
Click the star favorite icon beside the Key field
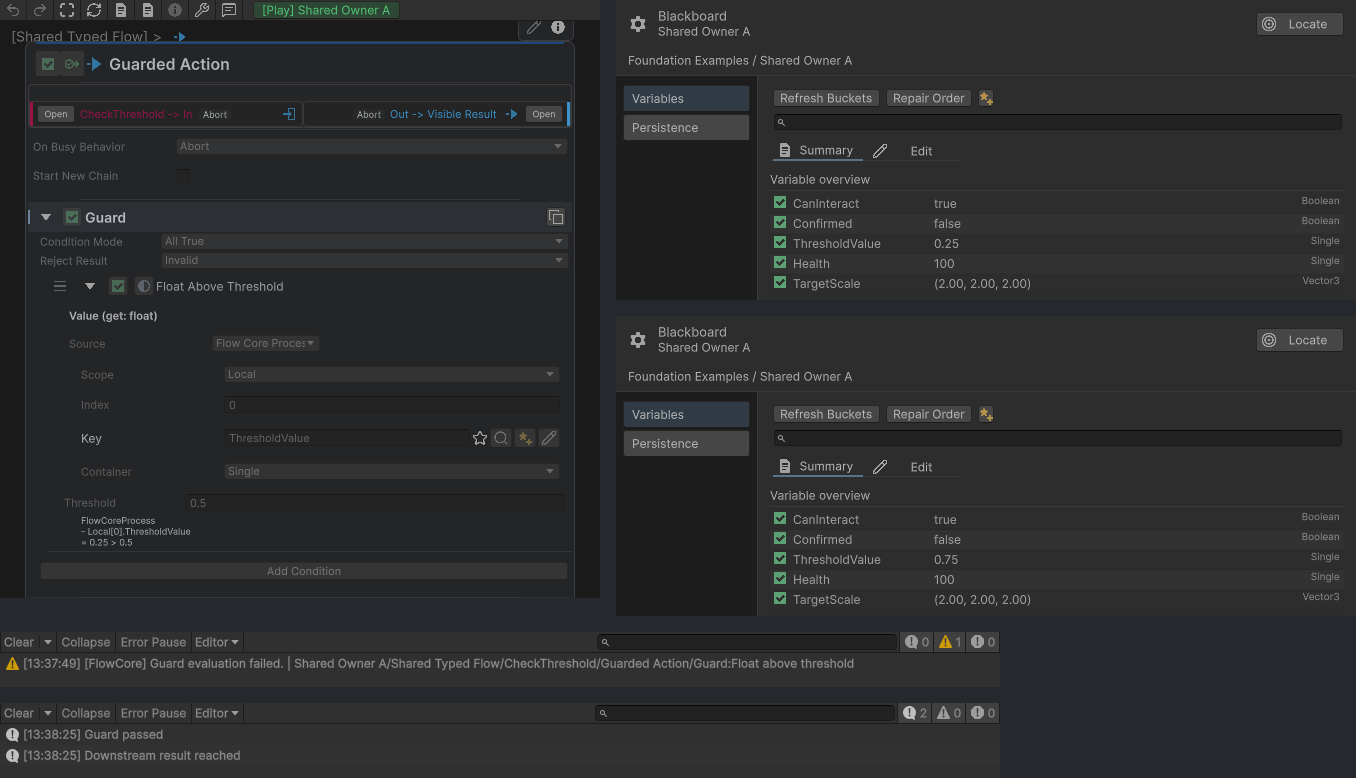480,438
